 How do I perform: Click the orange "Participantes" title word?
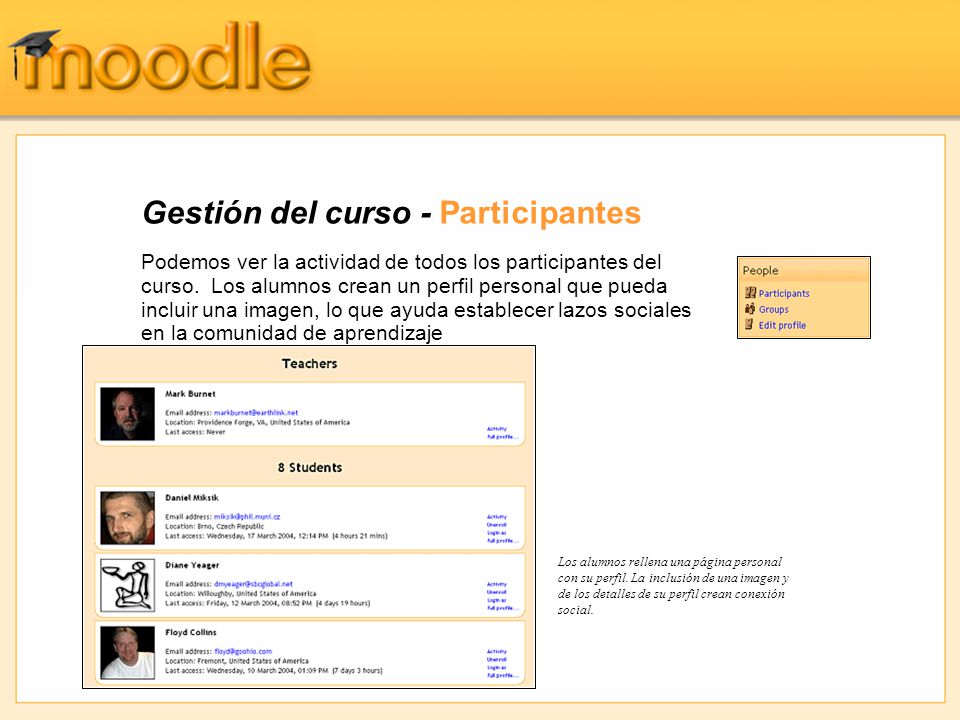click(x=540, y=213)
